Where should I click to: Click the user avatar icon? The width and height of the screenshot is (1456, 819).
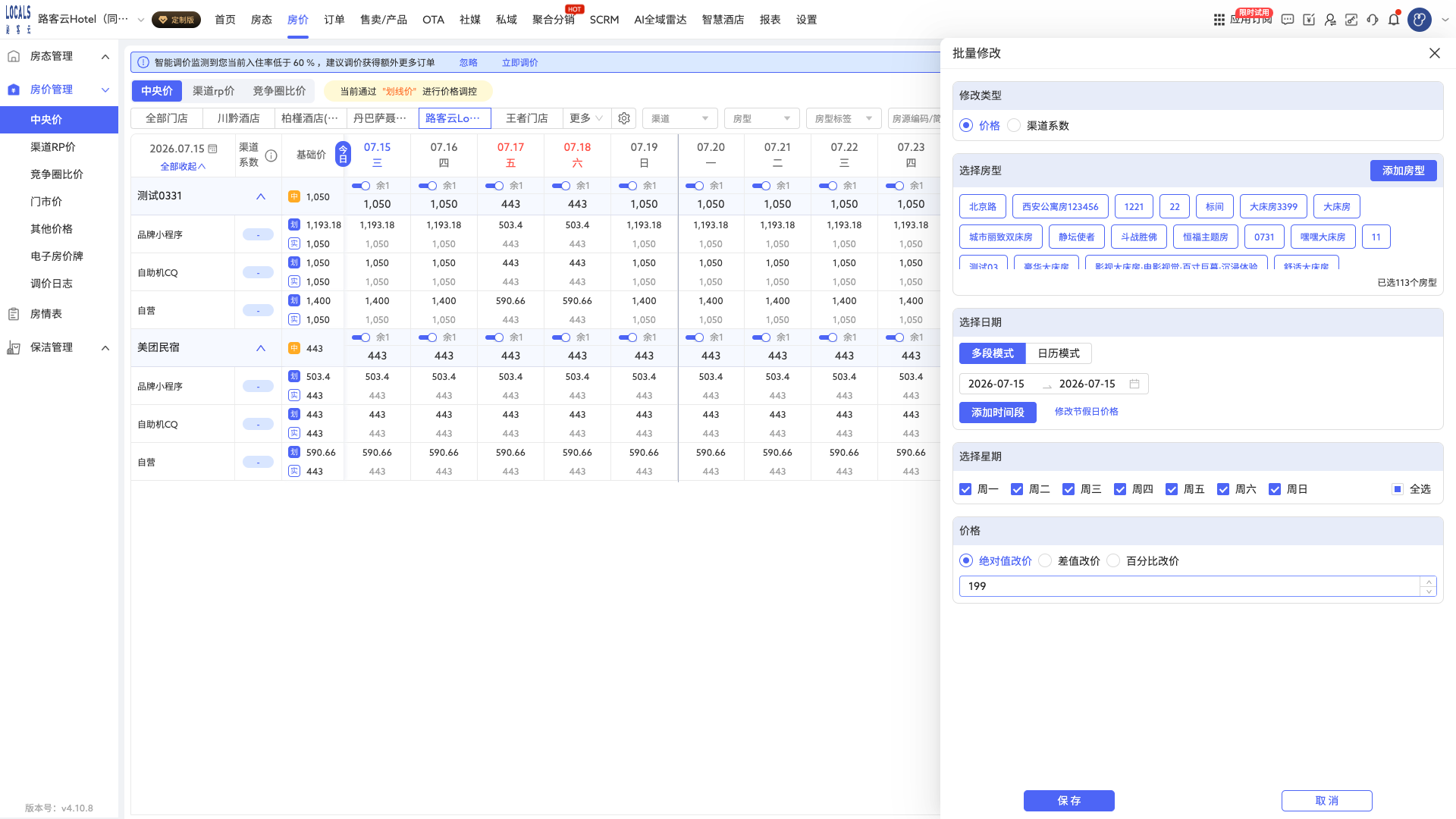click(x=1419, y=20)
